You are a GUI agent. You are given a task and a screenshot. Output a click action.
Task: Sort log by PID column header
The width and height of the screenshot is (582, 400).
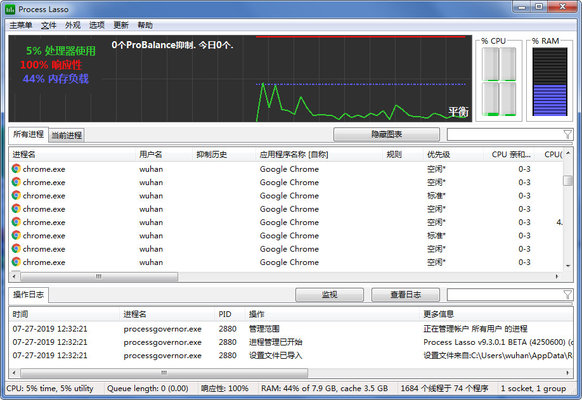coord(230,314)
